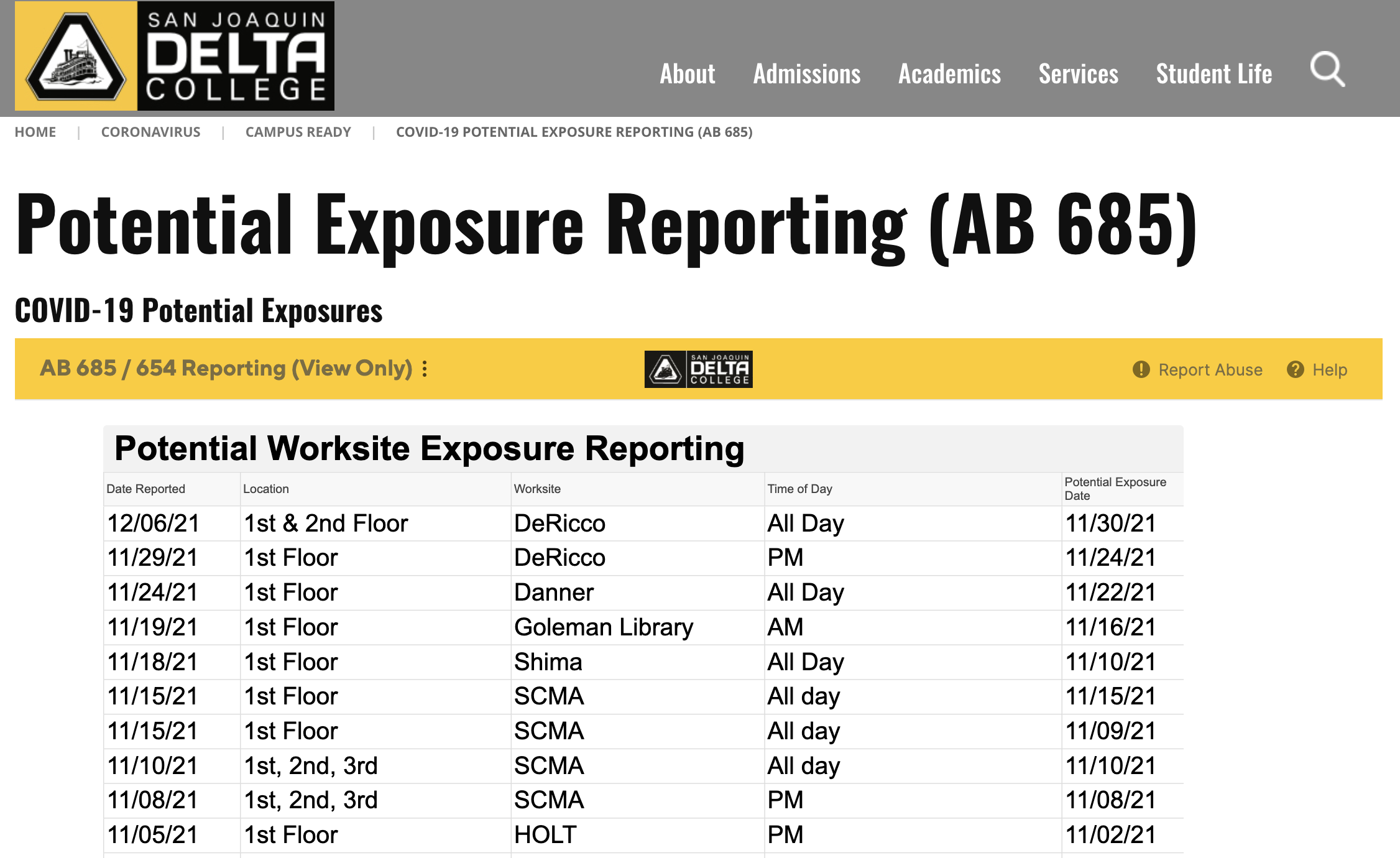Go to the CAMPUS READY breadcrumb

tap(298, 132)
